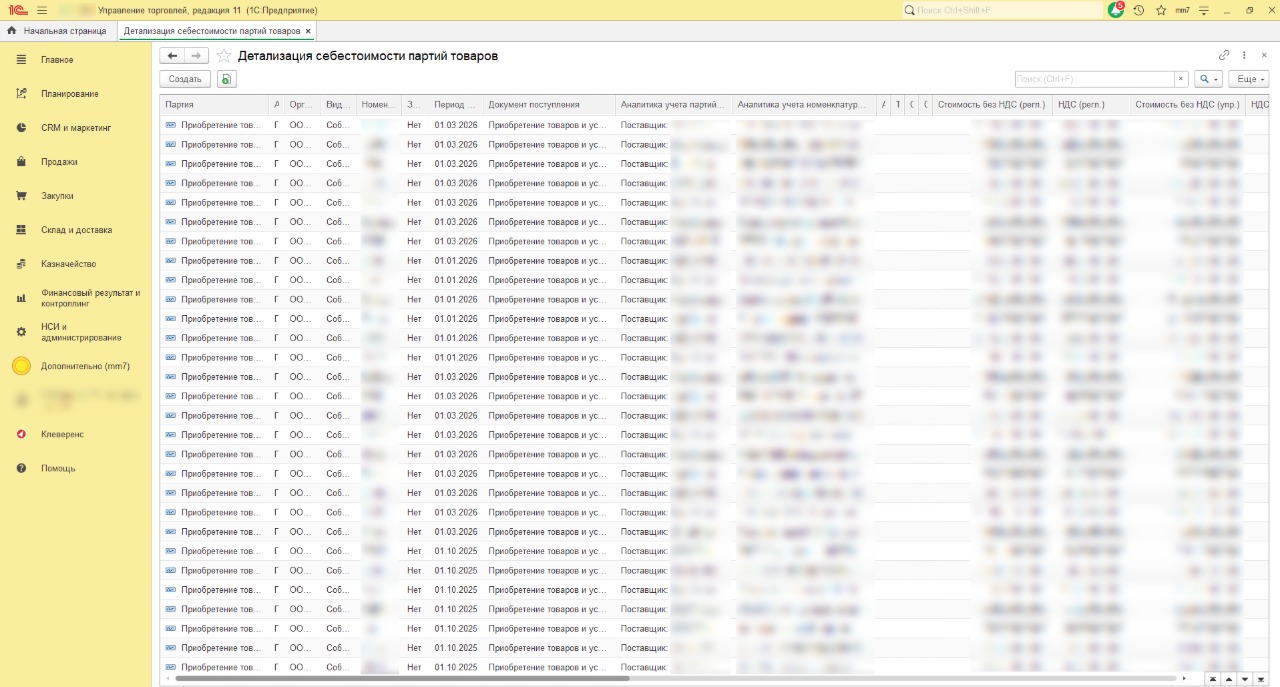Open the Еще dropdown menu

tap(1248, 79)
